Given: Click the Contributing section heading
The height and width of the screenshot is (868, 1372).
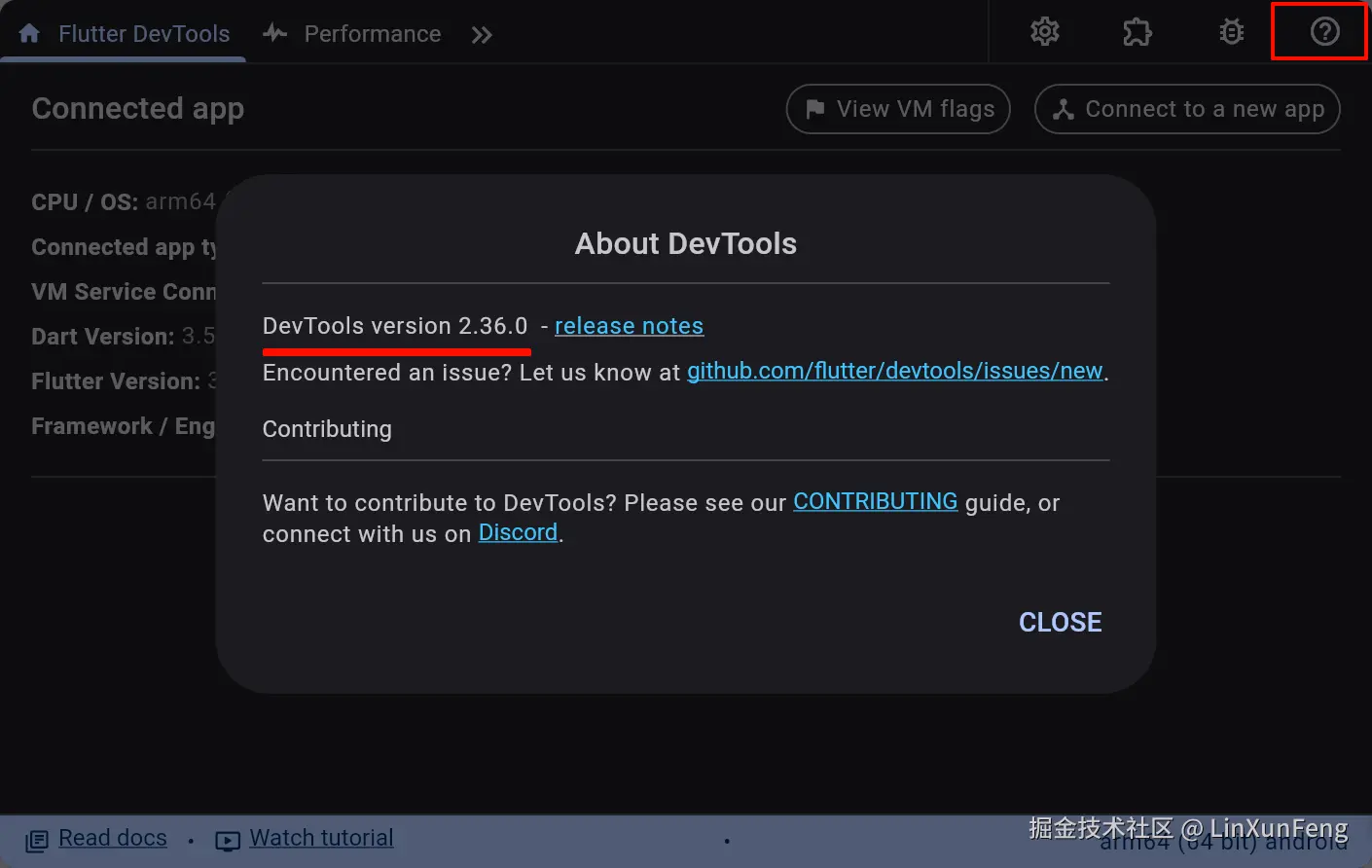Looking at the screenshot, I should click(327, 429).
